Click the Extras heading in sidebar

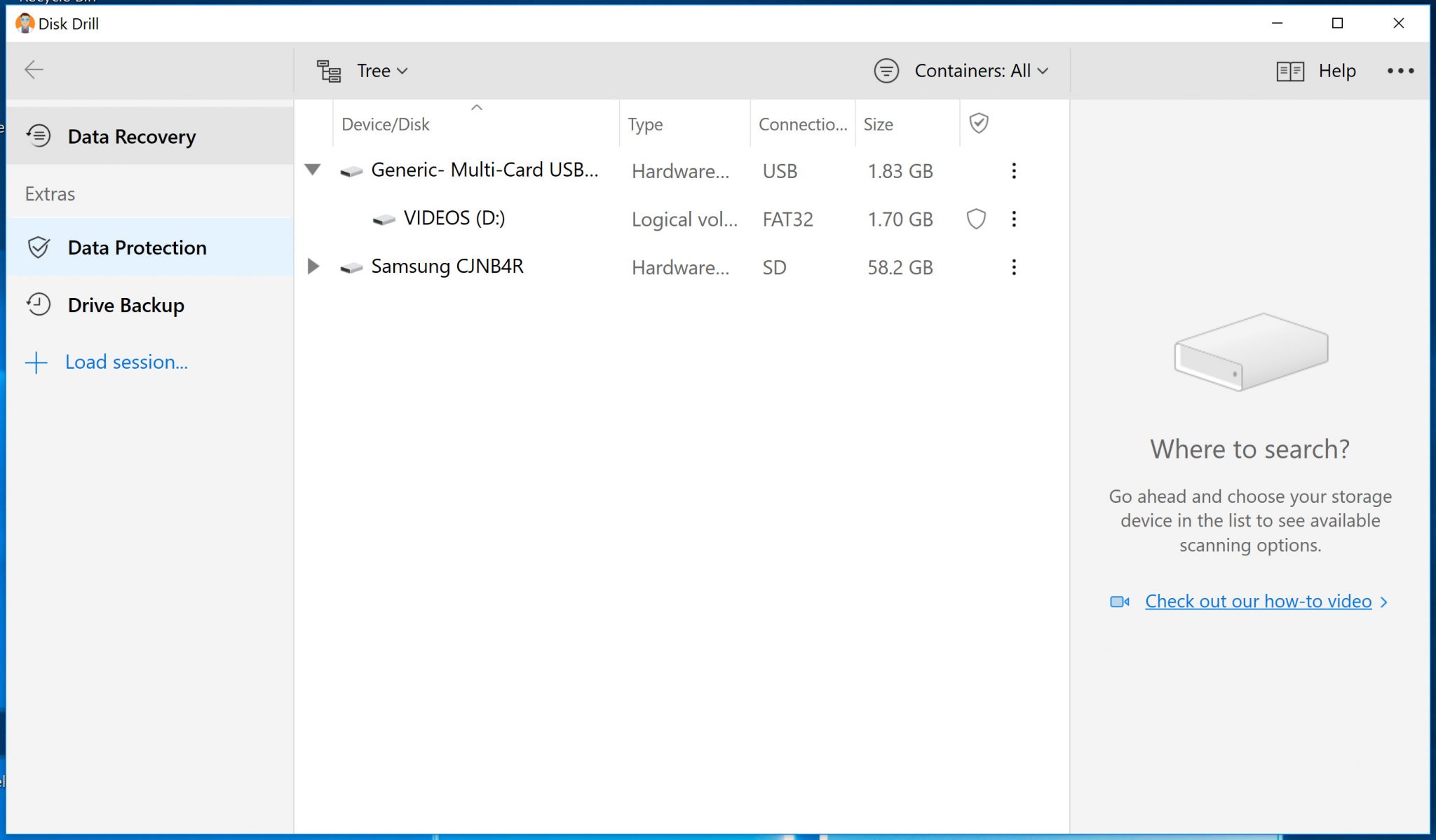click(x=50, y=194)
